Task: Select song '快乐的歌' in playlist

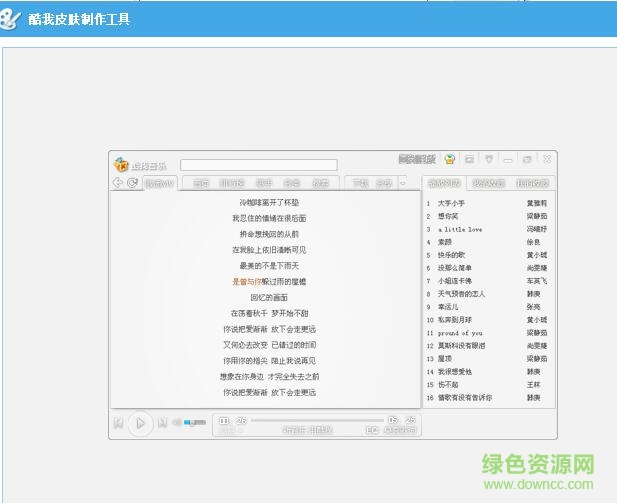Action: pos(452,255)
